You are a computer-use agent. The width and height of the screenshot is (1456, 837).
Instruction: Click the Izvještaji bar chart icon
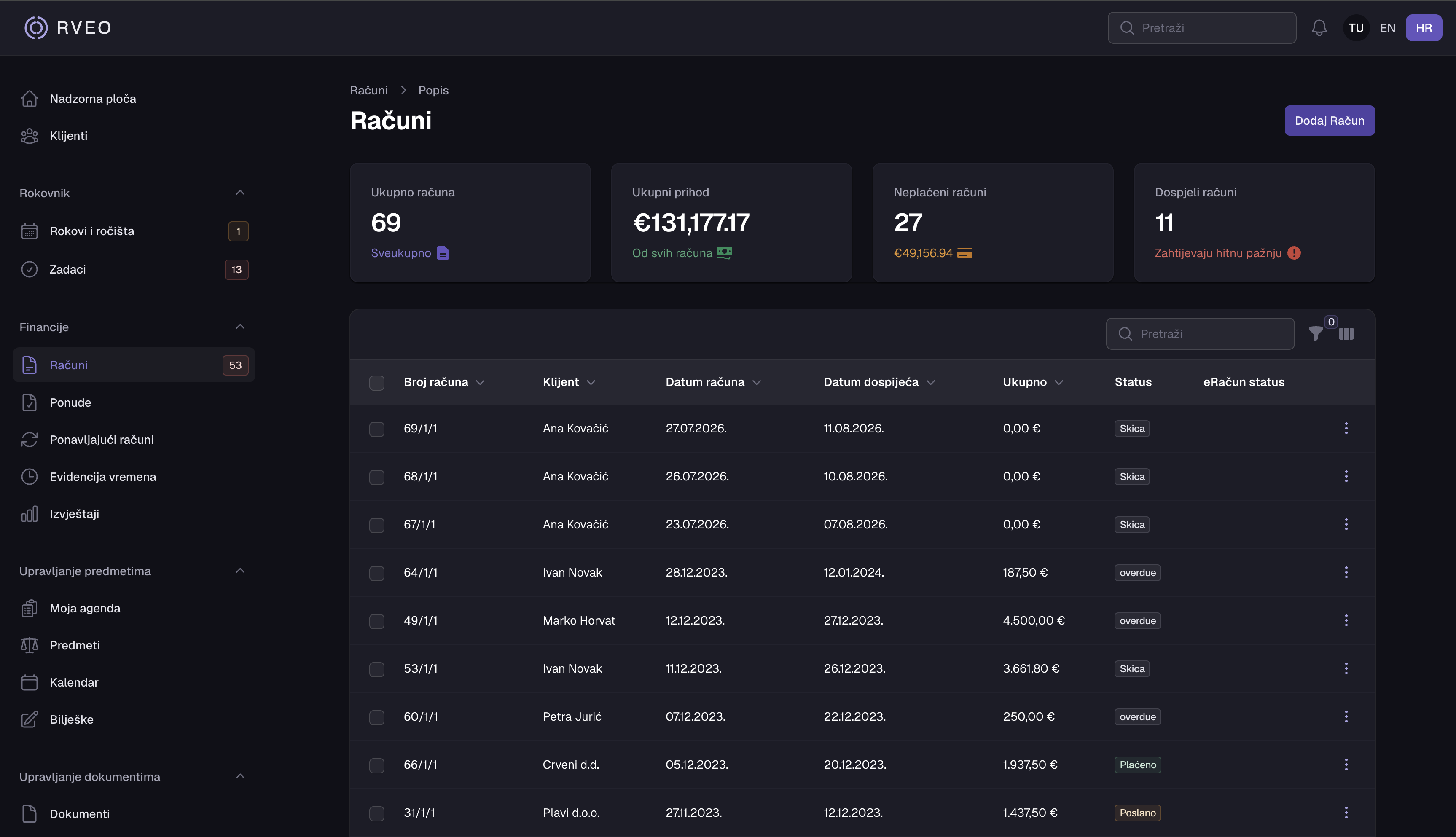[x=30, y=514]
